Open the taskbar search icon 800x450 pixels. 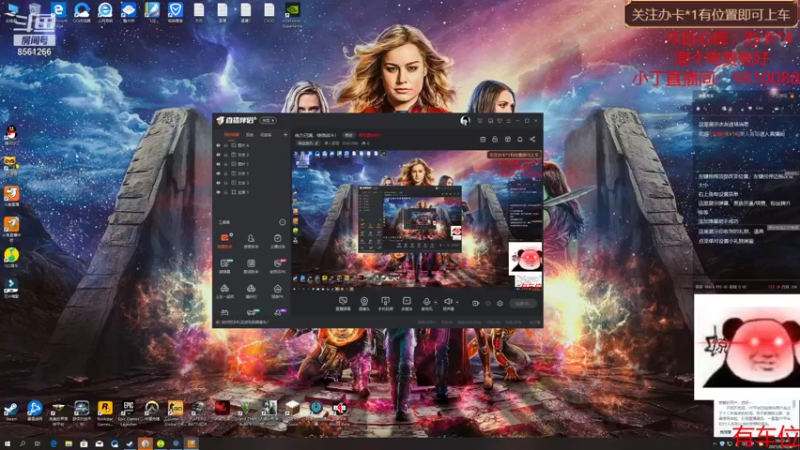point(22,444)
